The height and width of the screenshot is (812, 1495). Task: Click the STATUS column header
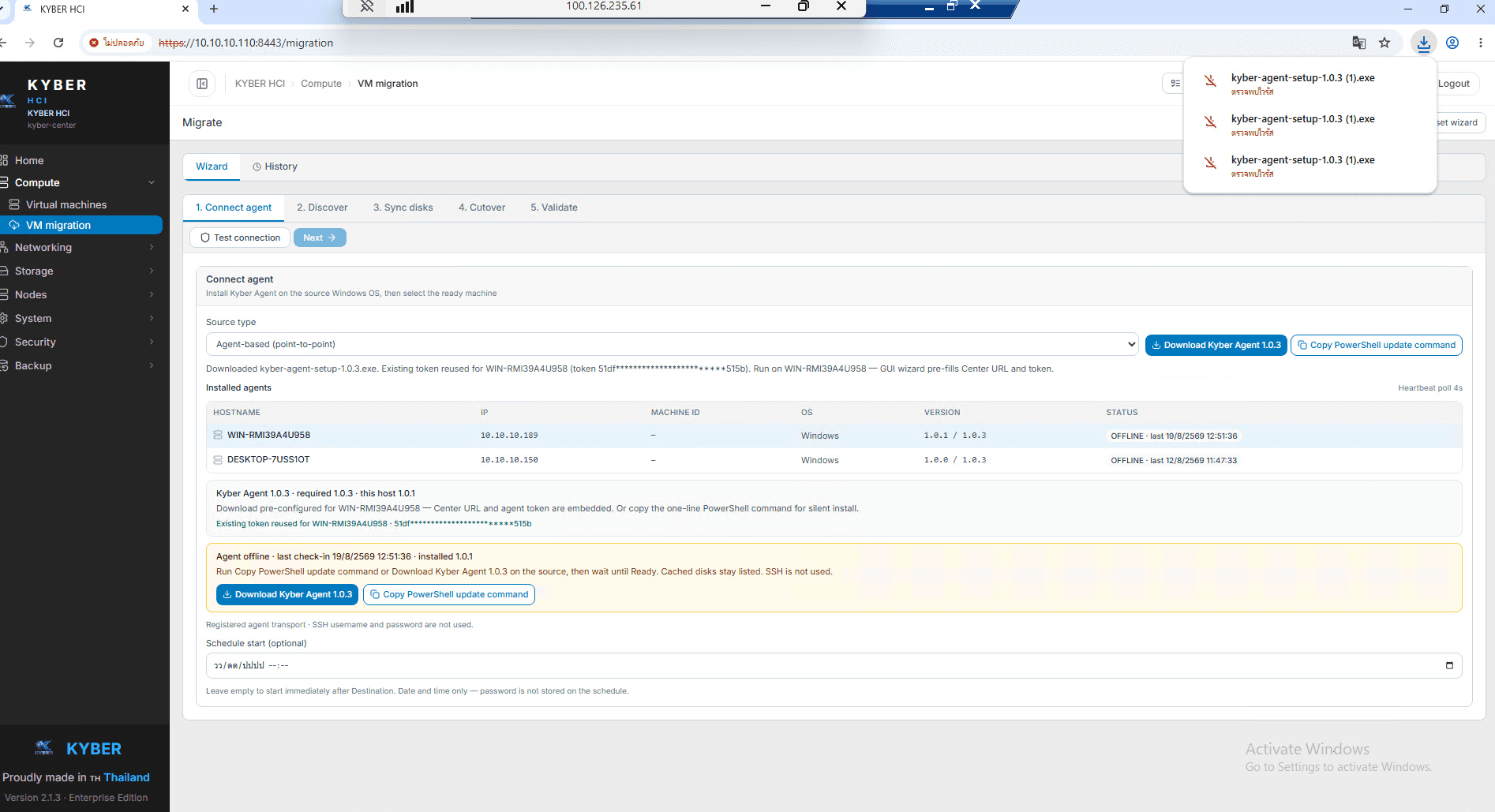click(x=1122, y=413)
